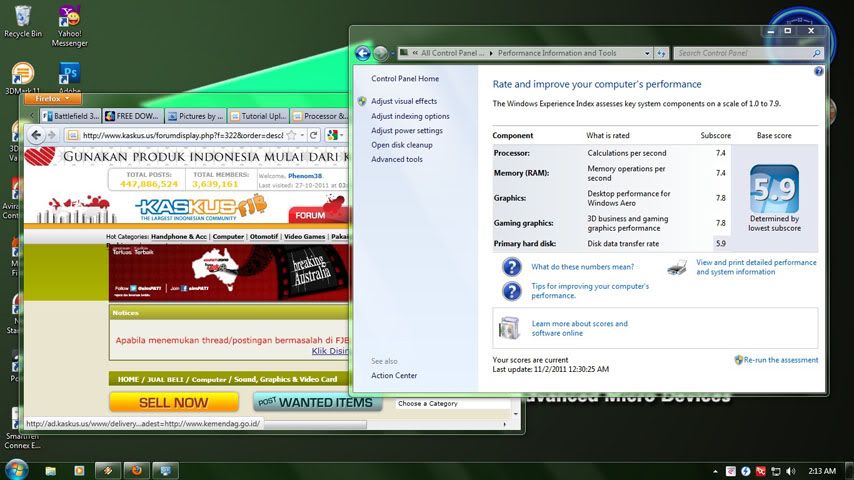
Task: Open Video Games hot category
Action: pyautogui.click(x=304, y=236)
